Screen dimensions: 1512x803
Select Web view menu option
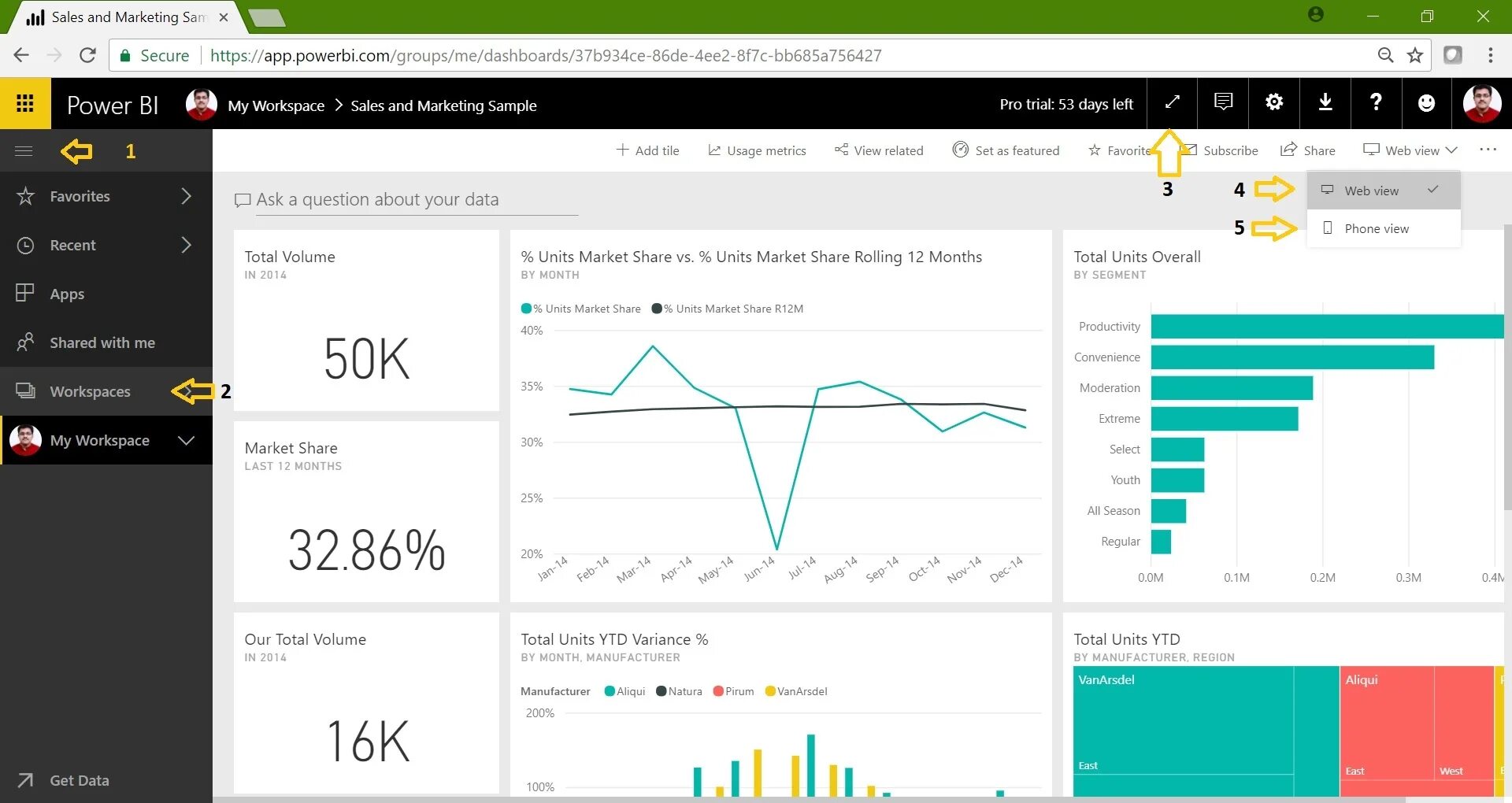coord(1384,191)
